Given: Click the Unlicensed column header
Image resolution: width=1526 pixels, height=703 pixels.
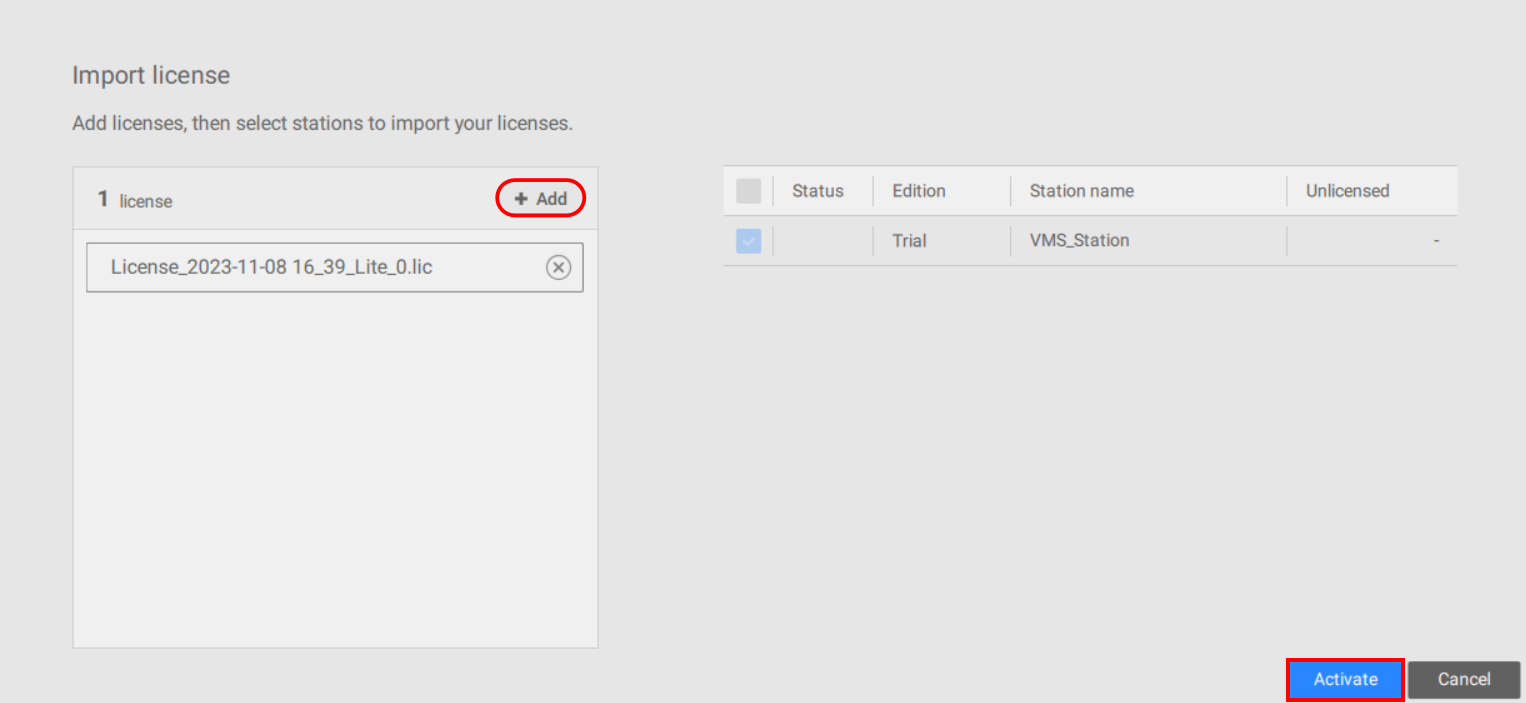Looking at the screenshot, I should pyautogui.click(x=1348, y=191).
